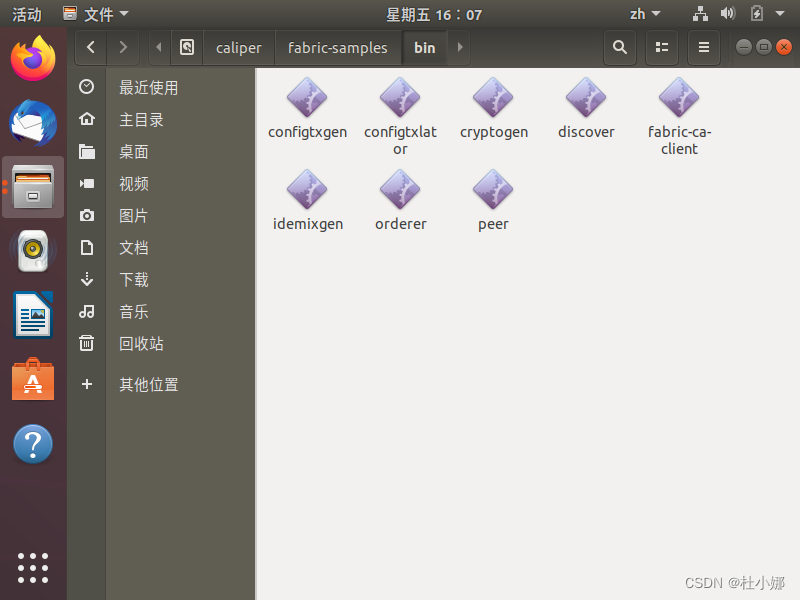Select the cryptogen file icon
This screenshot has width=800, height=600.
pyautogui.click(x=493, y=97)
